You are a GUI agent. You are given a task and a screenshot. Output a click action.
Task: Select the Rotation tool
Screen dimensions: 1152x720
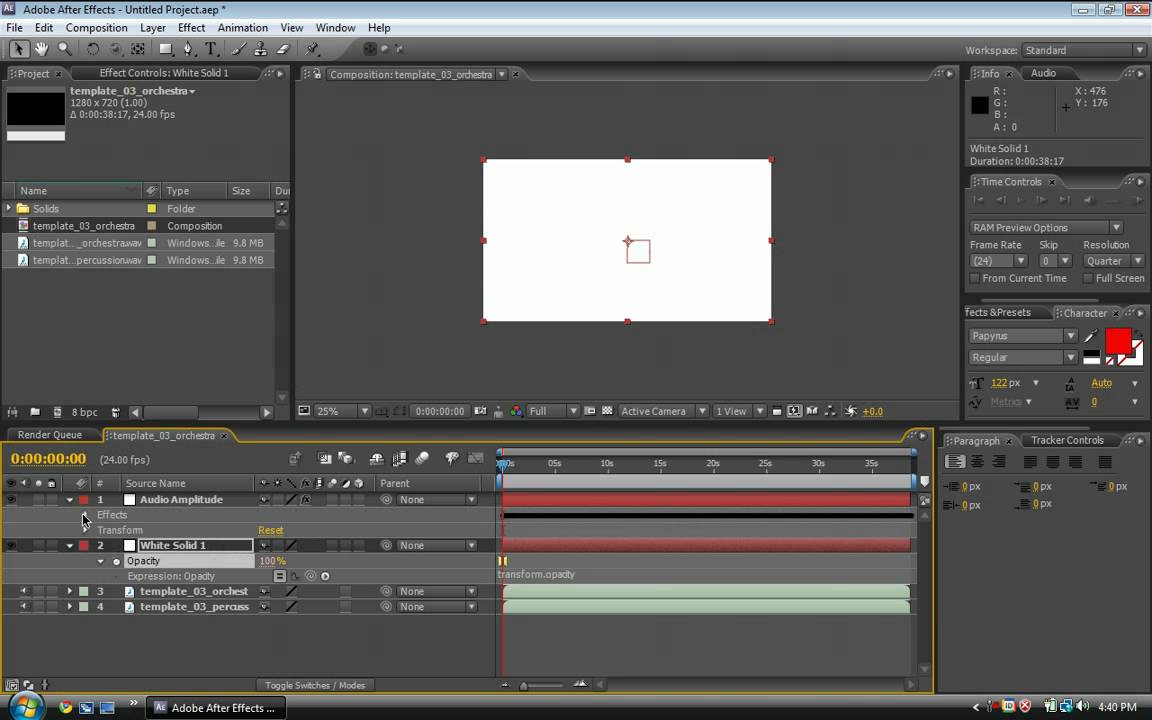[x=93, y=49]
